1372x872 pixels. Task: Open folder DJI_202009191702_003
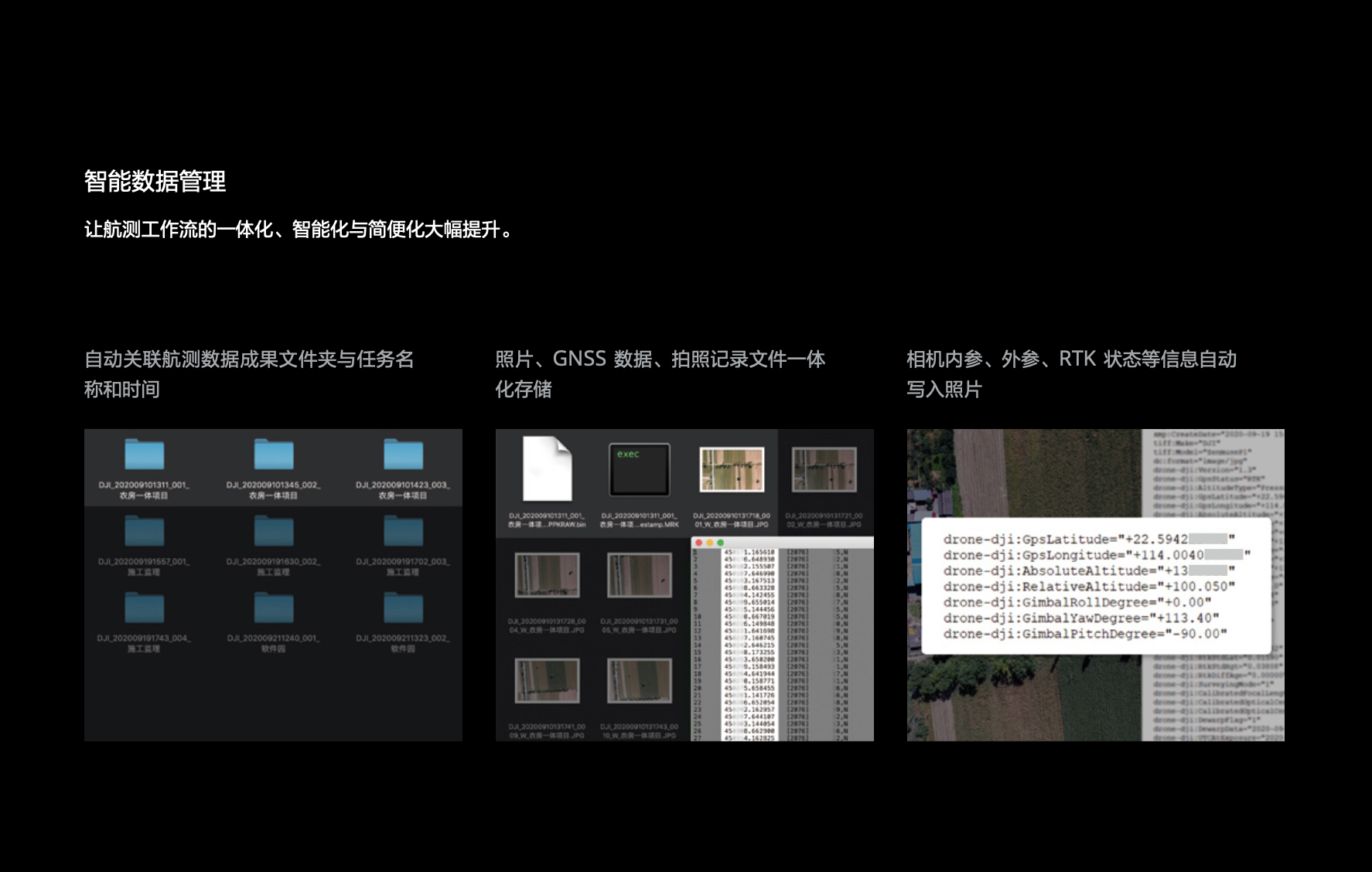403,532
